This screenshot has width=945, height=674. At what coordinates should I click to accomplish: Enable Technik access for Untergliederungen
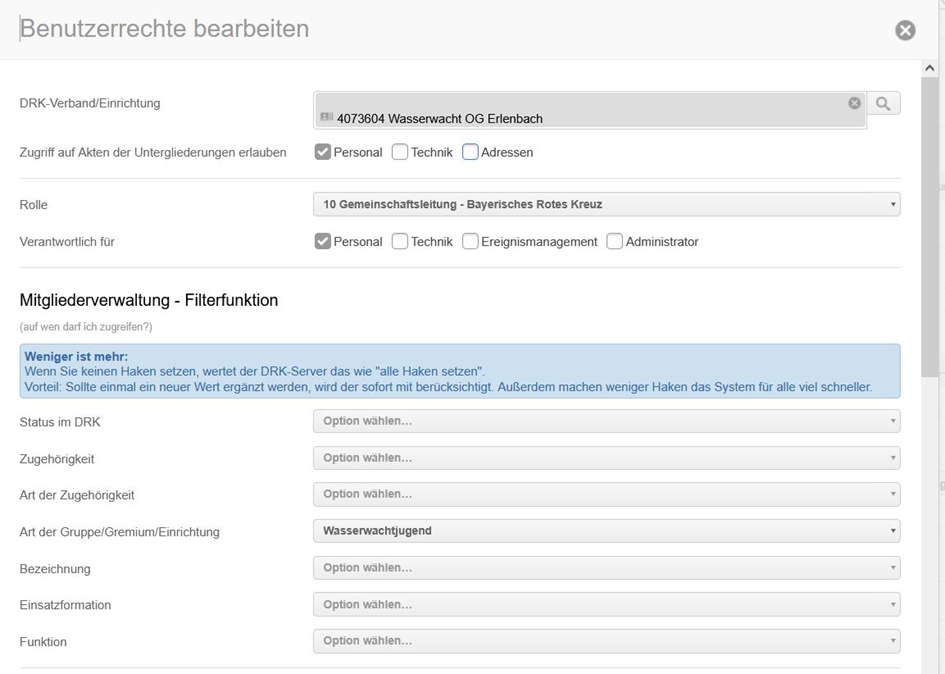pos(400,153)
